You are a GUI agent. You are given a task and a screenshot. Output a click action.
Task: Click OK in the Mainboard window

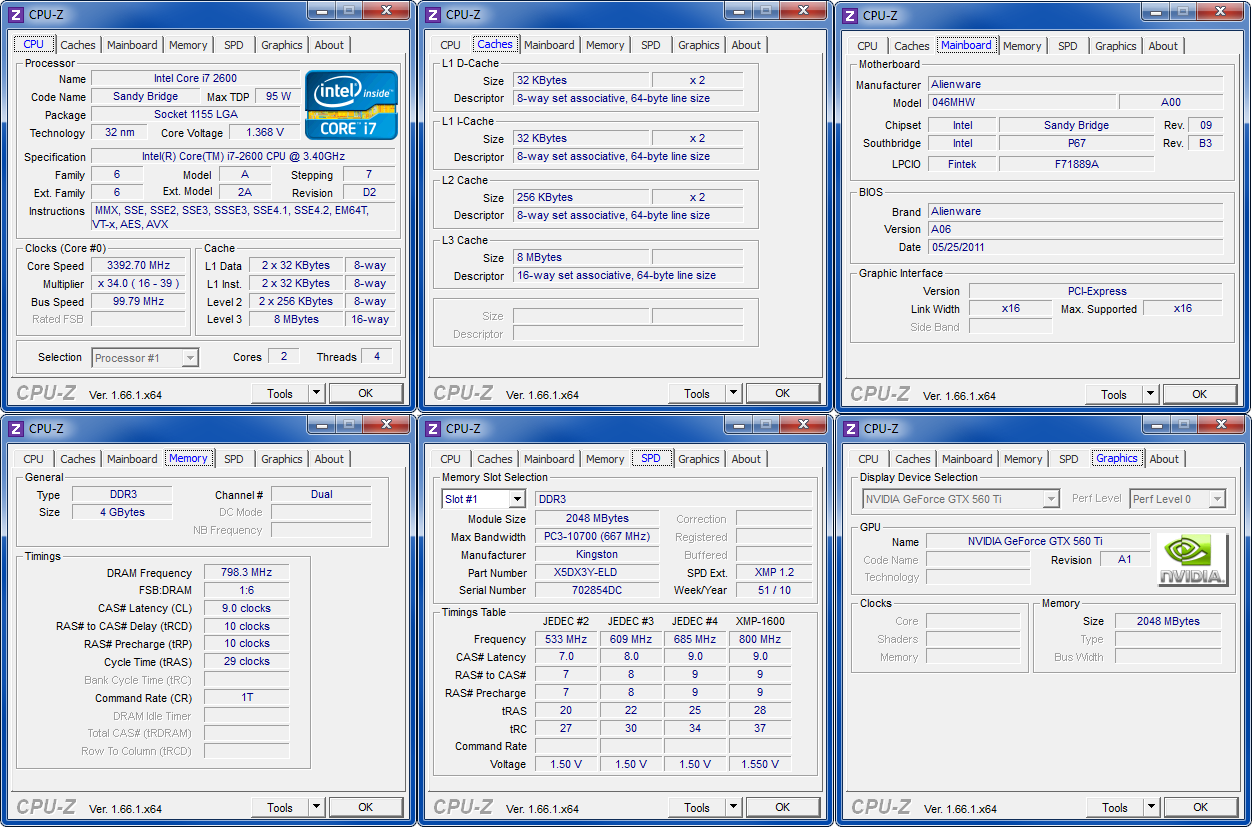click(1200, 395)
